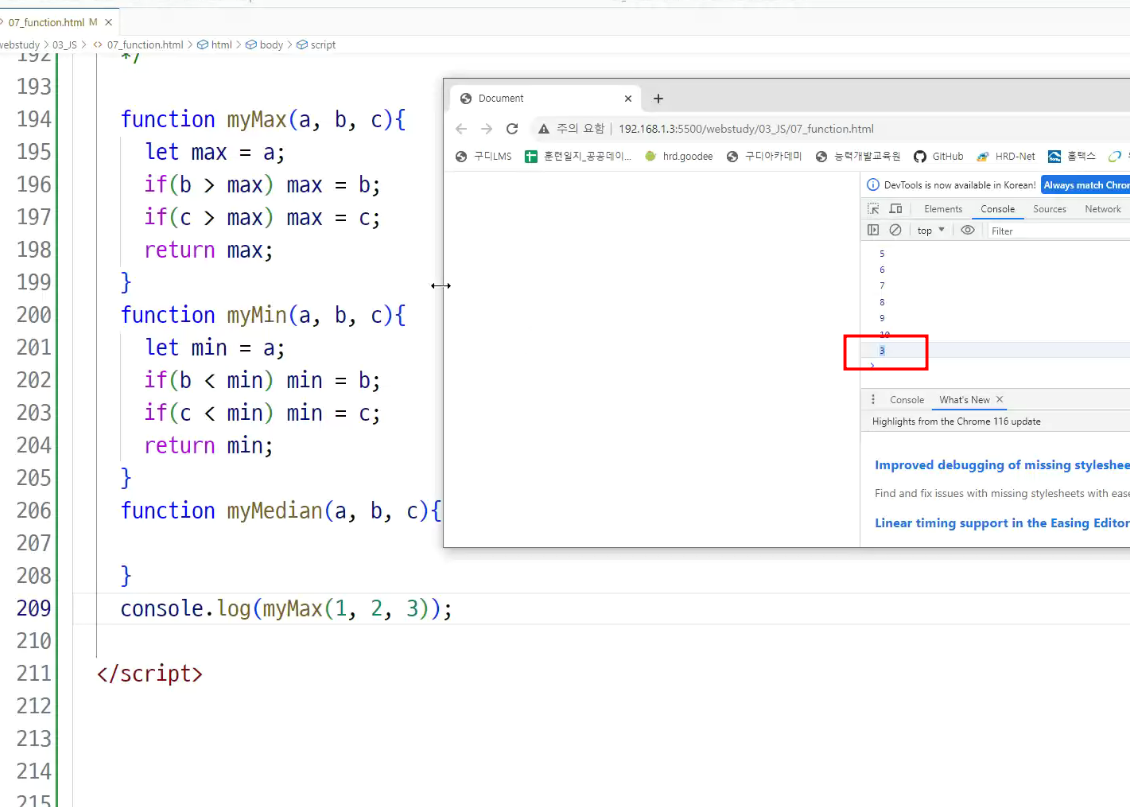Activate DevTools inspect element picker
The image size is (1130, 807).
click(x=873, y=209)
